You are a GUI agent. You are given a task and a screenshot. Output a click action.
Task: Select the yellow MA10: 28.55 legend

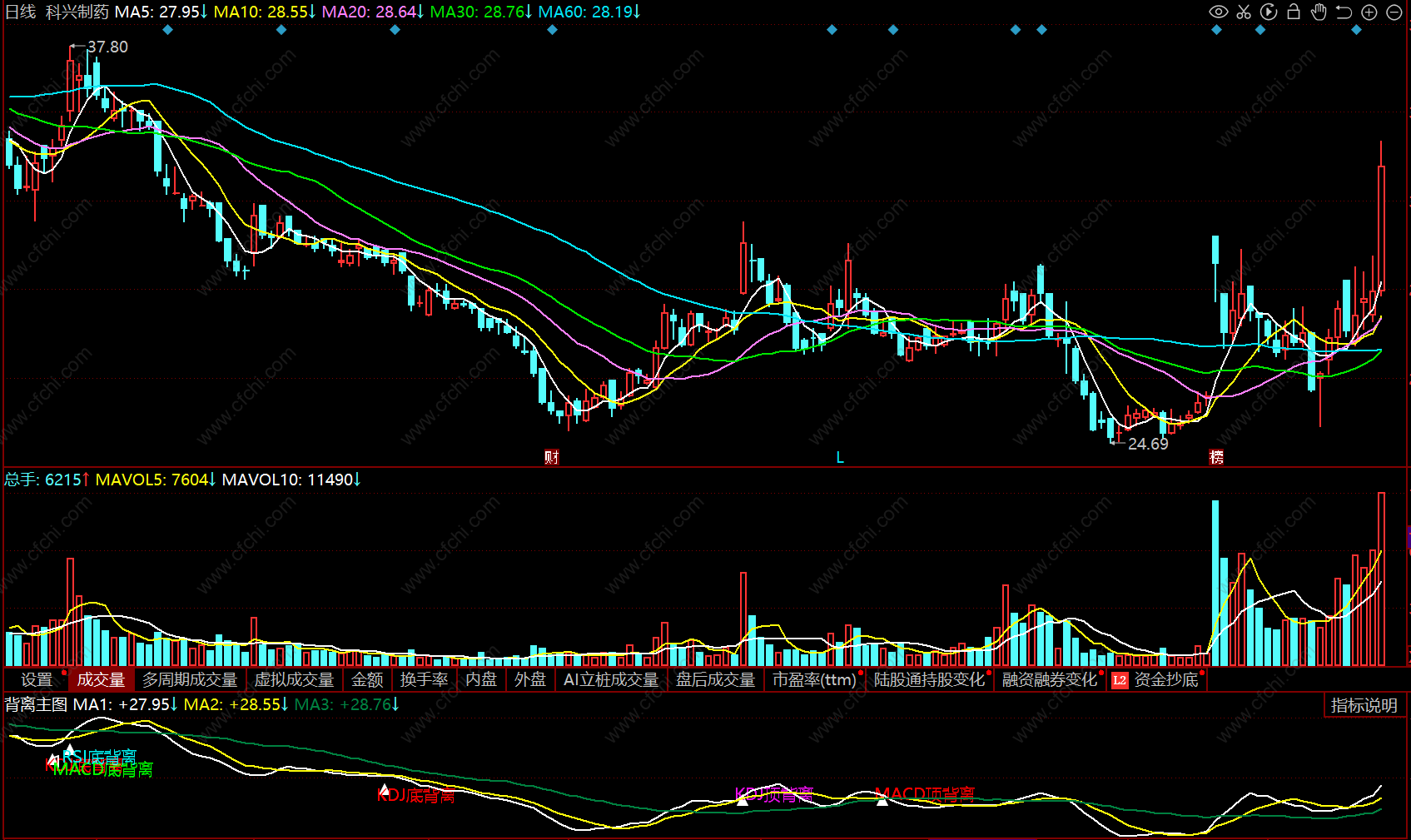pyautogui.click(x=265, y=12)
